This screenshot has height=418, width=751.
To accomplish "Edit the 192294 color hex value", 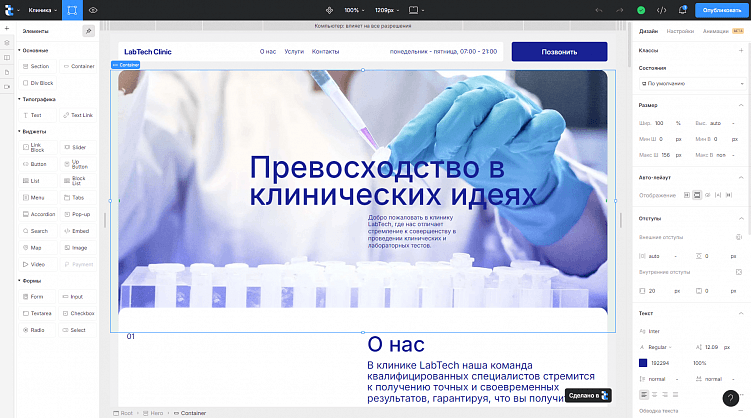I will tap(660, 363).
